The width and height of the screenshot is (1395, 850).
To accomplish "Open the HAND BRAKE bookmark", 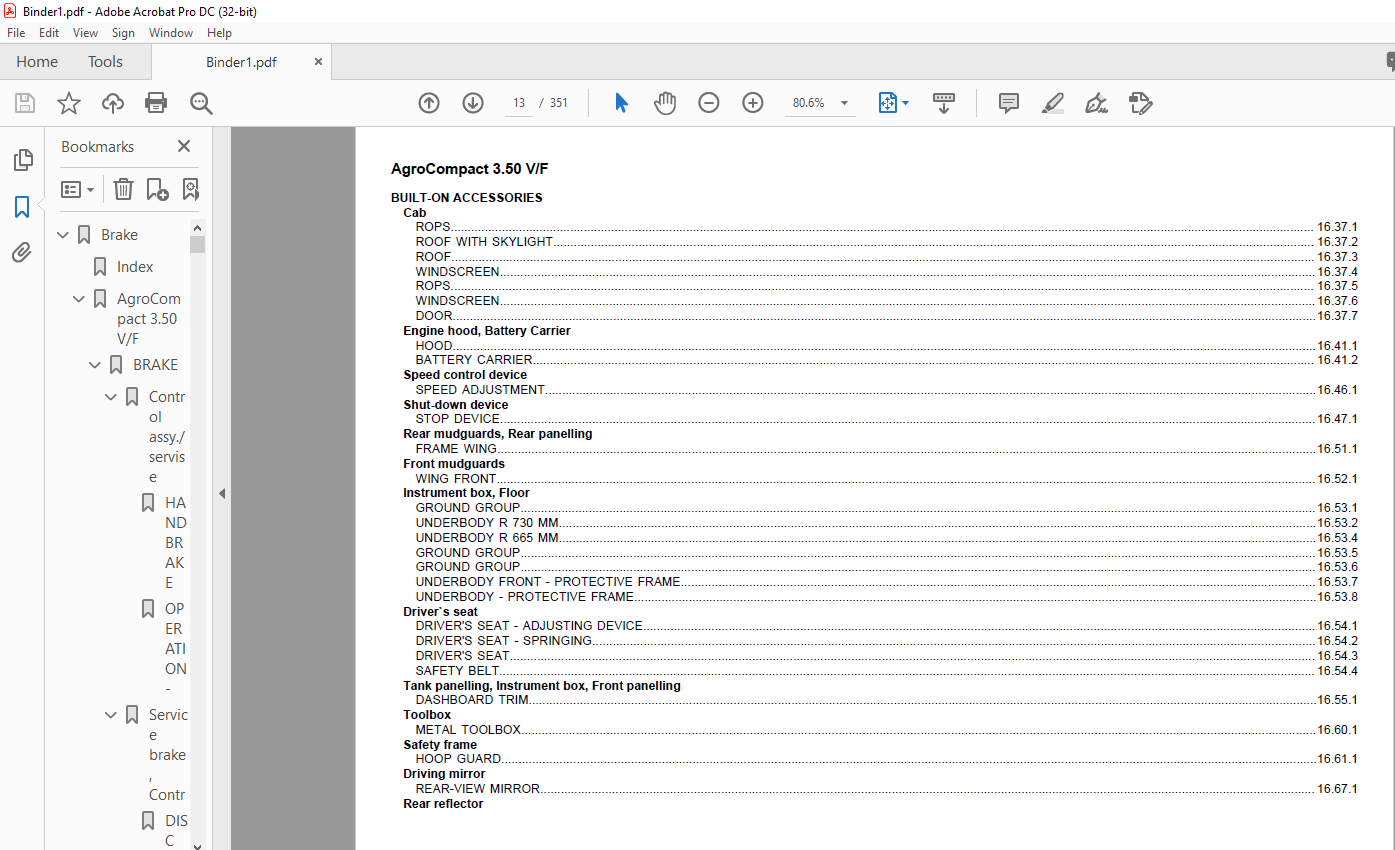I will [x=176, y=543].
